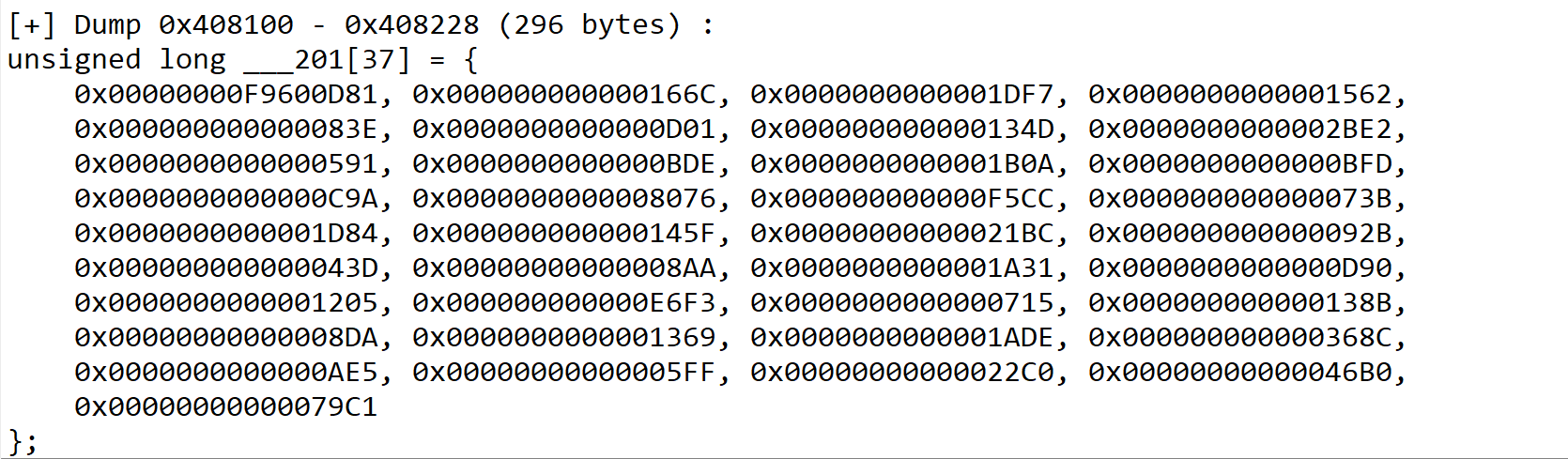The width and height of the screenshot is (1568, 459).
Task: Click the end address 0x408228 in header
Action: [411, 25]
